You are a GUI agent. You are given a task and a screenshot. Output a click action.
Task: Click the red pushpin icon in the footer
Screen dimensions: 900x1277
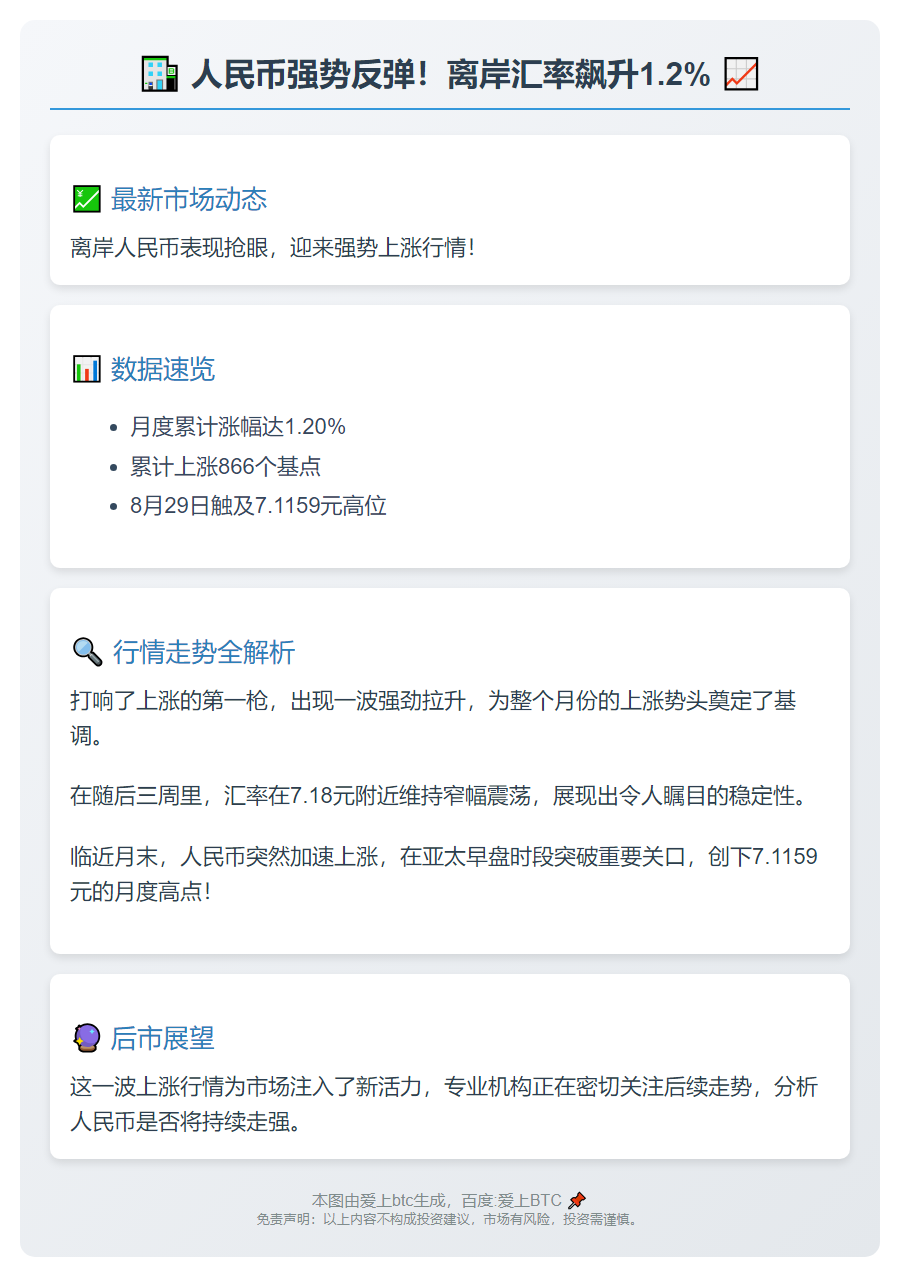click(x=577, y=1199)
